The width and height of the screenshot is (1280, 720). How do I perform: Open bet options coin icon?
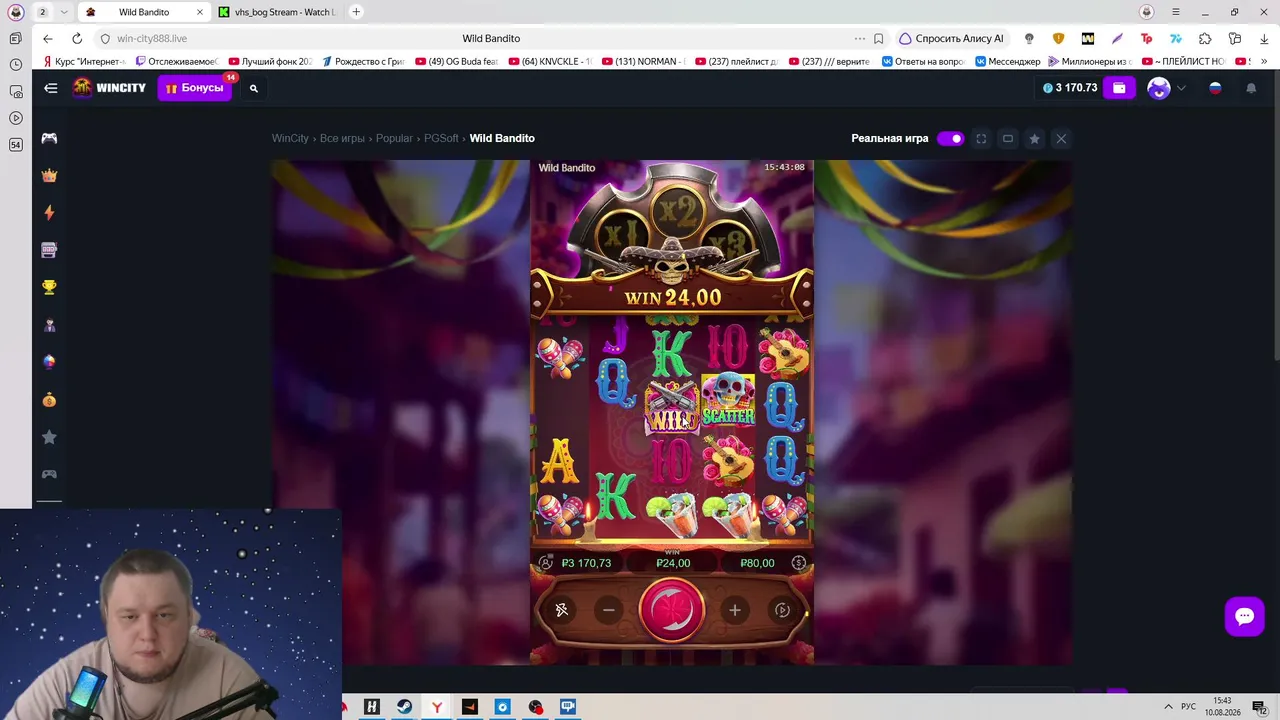799,563
